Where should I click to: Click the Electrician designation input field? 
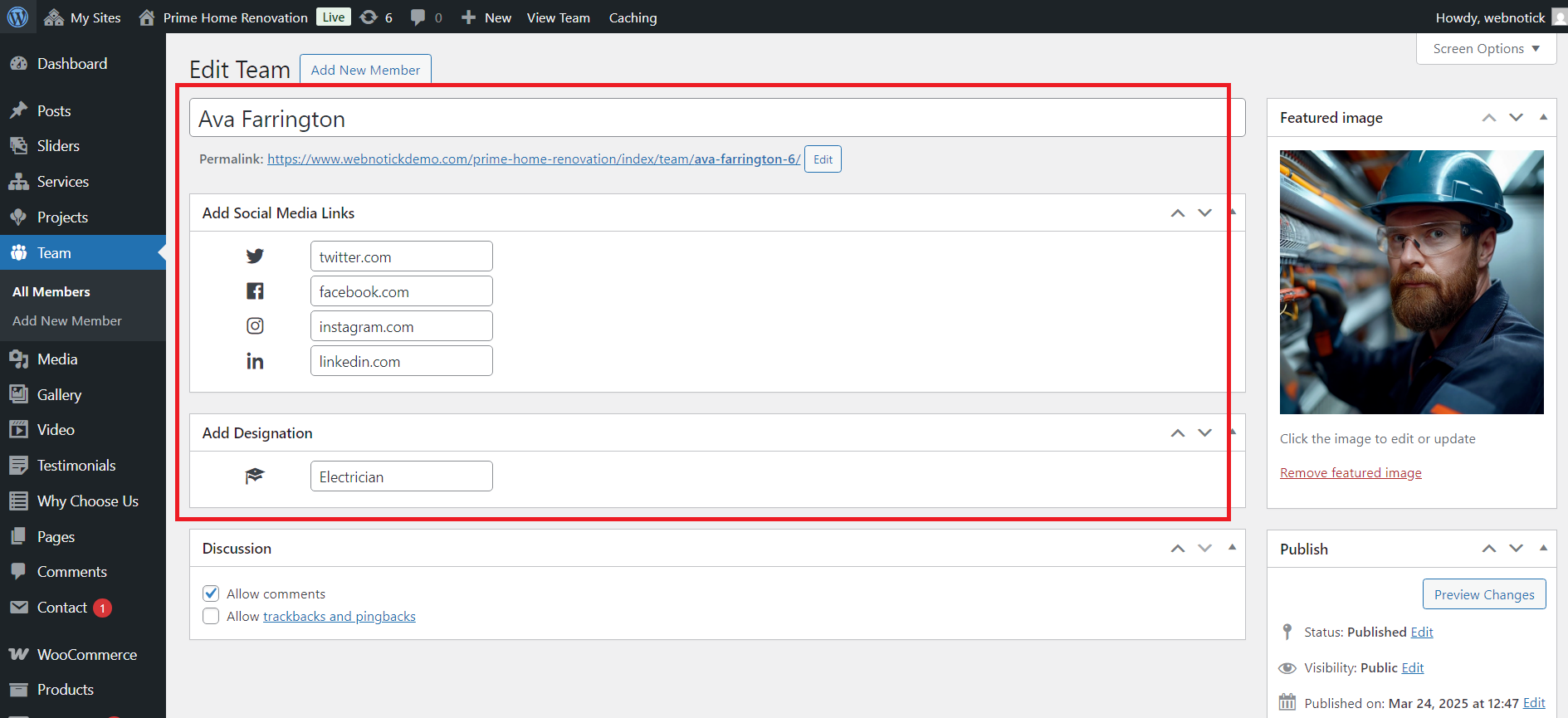point(401,476)
